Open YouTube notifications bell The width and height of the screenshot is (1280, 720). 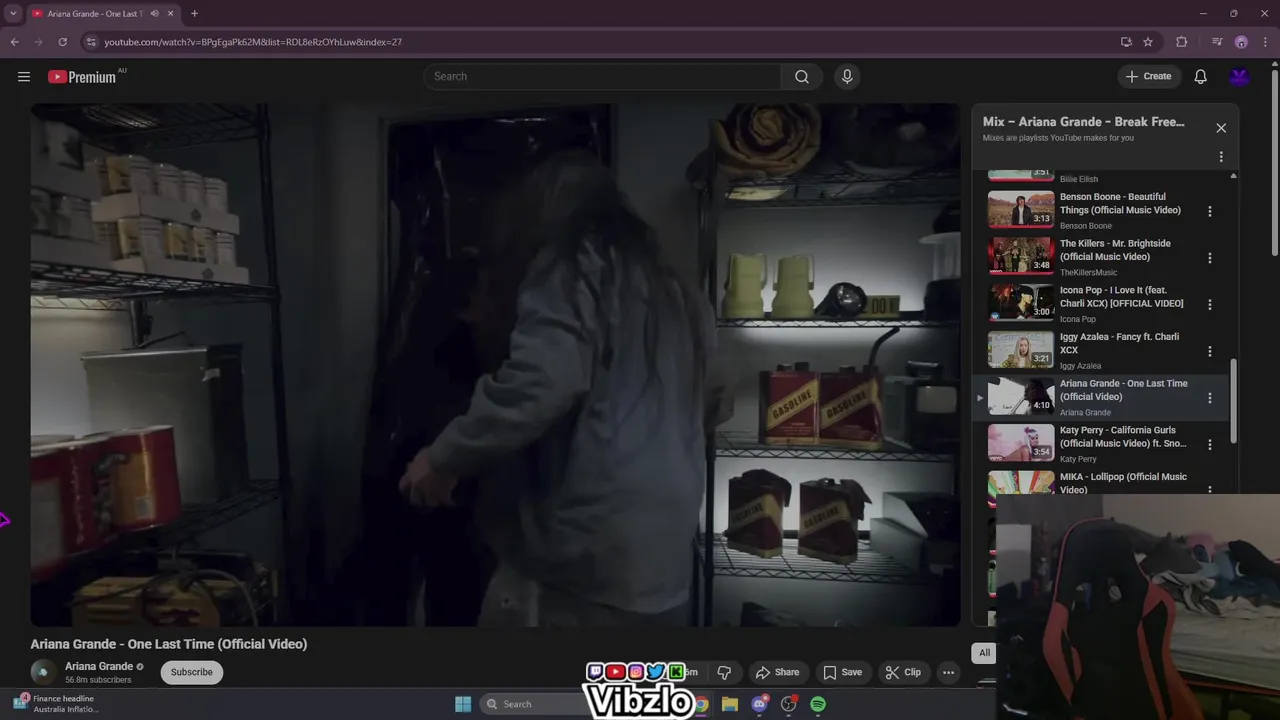[1201, 77]
